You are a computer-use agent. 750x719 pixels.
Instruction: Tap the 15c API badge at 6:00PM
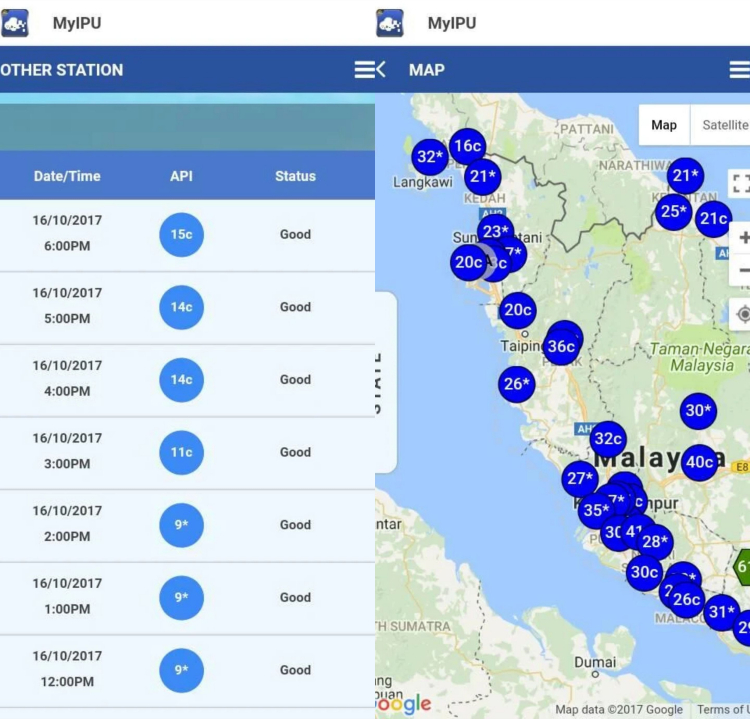(181, 234)
